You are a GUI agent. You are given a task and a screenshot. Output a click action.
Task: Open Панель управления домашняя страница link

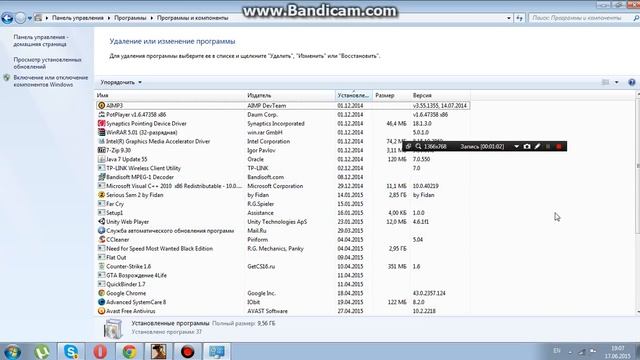pos(41,40)
